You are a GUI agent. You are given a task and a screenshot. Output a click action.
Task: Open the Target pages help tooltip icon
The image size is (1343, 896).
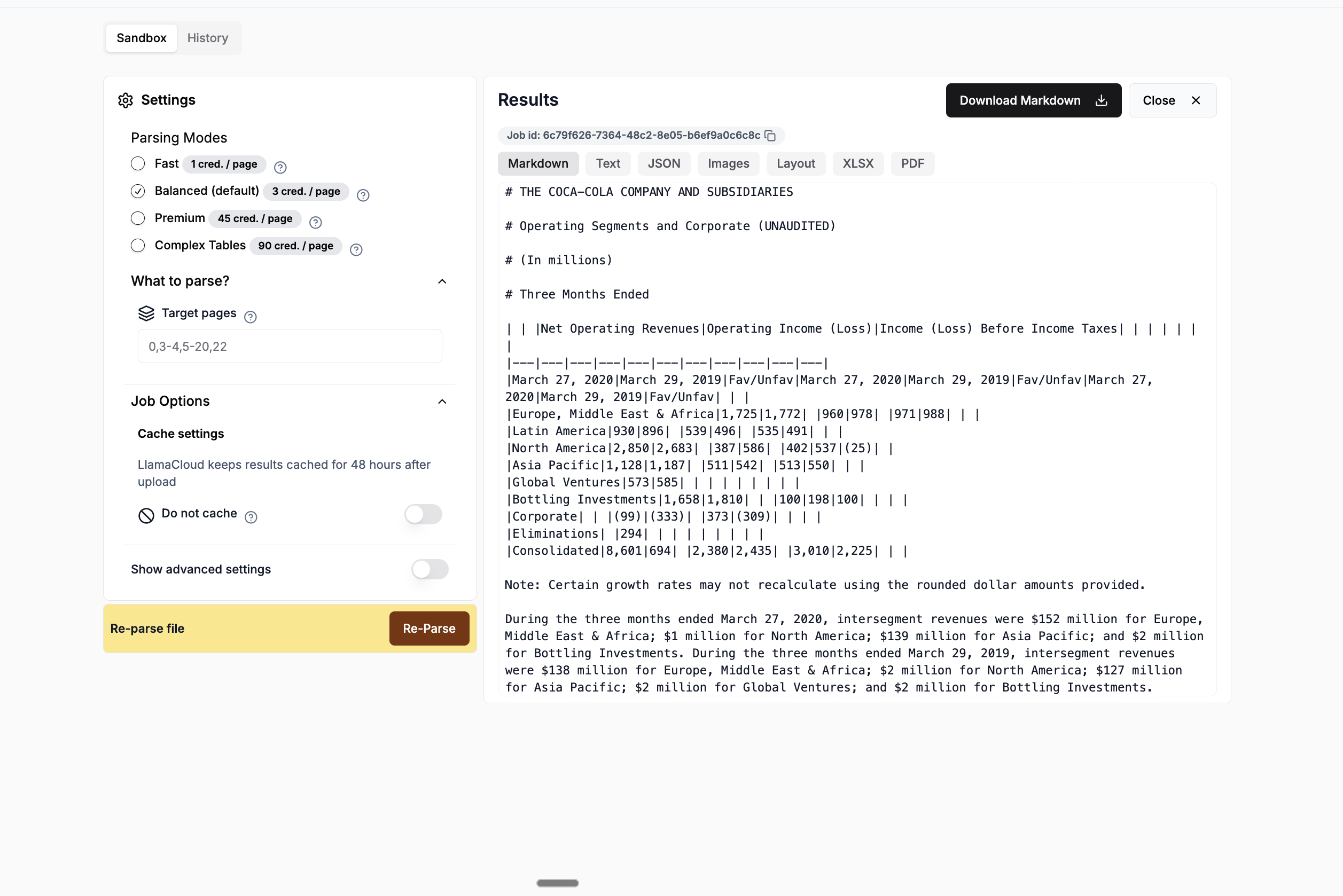coord(251,317)
